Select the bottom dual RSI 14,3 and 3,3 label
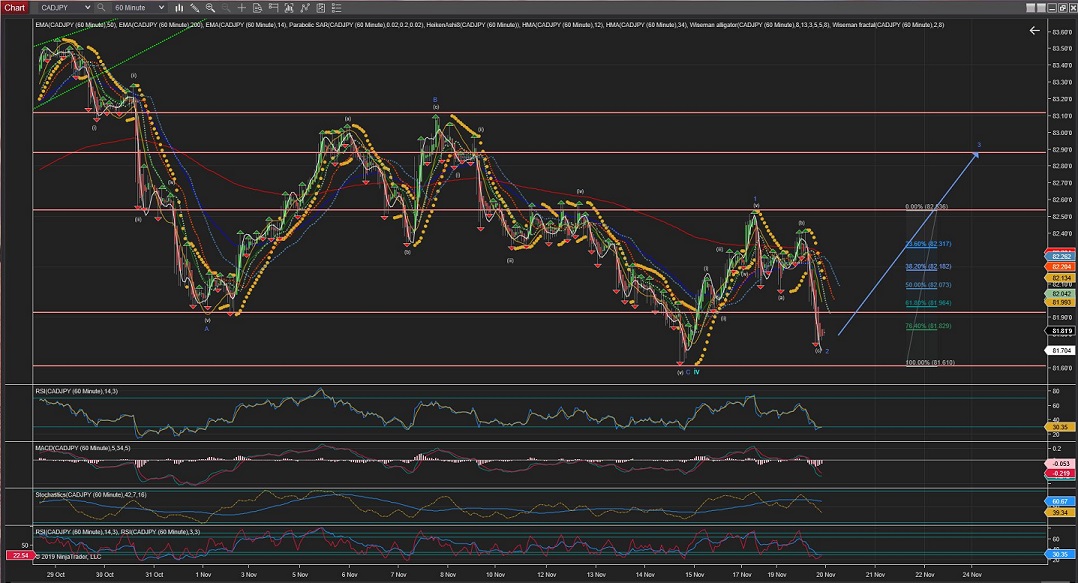This screenshot has width=1078, height=583. click(x=118, y=532)
